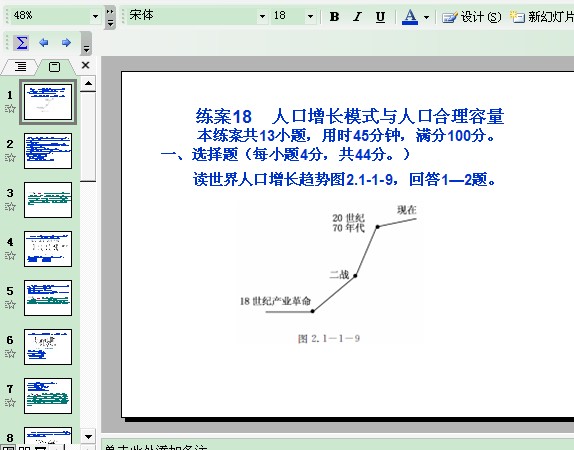Select slide 7 thumbnail
574x450 pixels.
coord(48,396)
